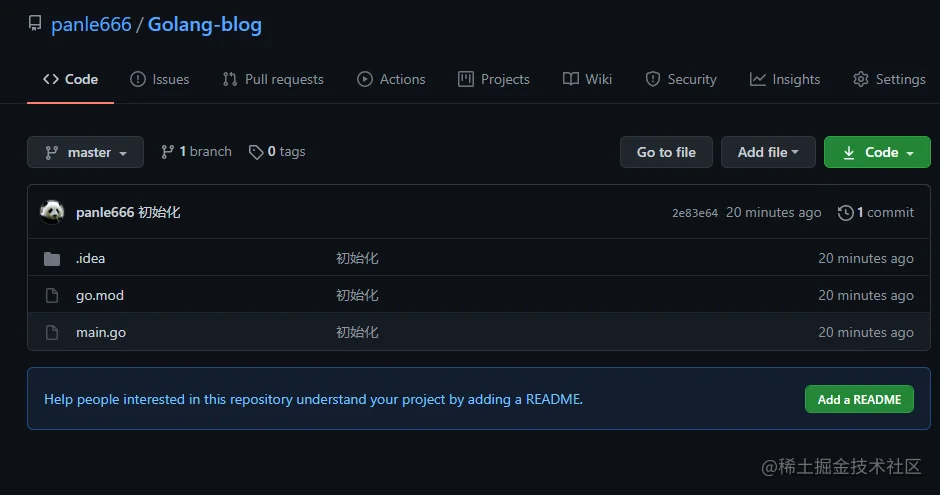This screenshot has height=495, width=940.
Task: Open the Pull requests tab
Action: coord(273,79)
